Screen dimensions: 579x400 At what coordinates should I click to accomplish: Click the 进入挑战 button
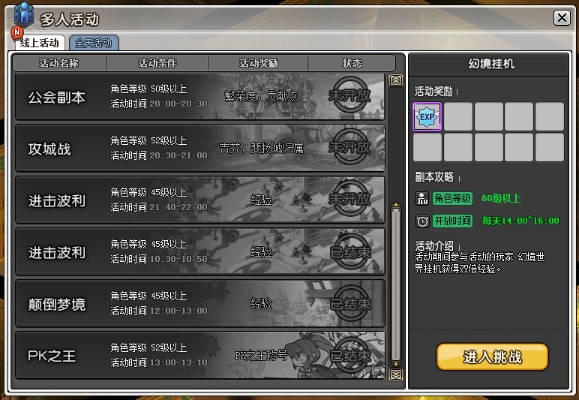tap(492, 357)
